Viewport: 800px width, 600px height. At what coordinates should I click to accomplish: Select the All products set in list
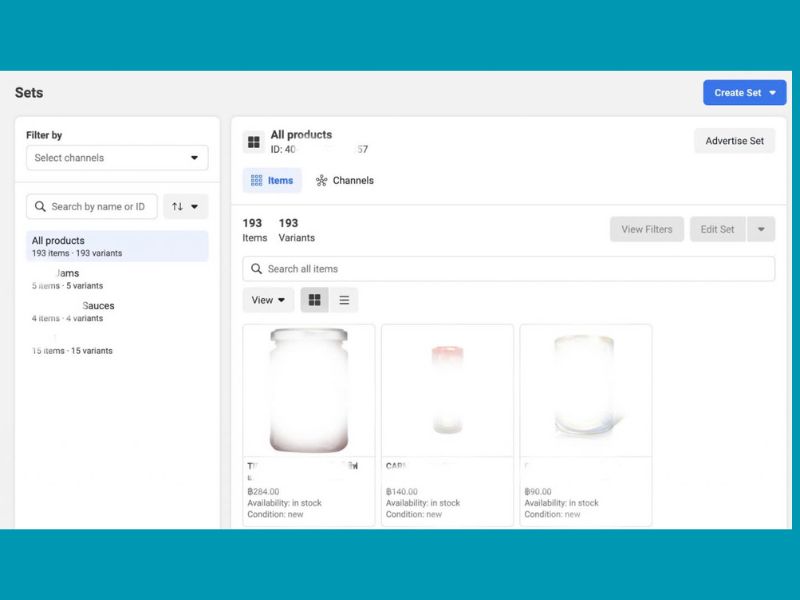[117, 246]
